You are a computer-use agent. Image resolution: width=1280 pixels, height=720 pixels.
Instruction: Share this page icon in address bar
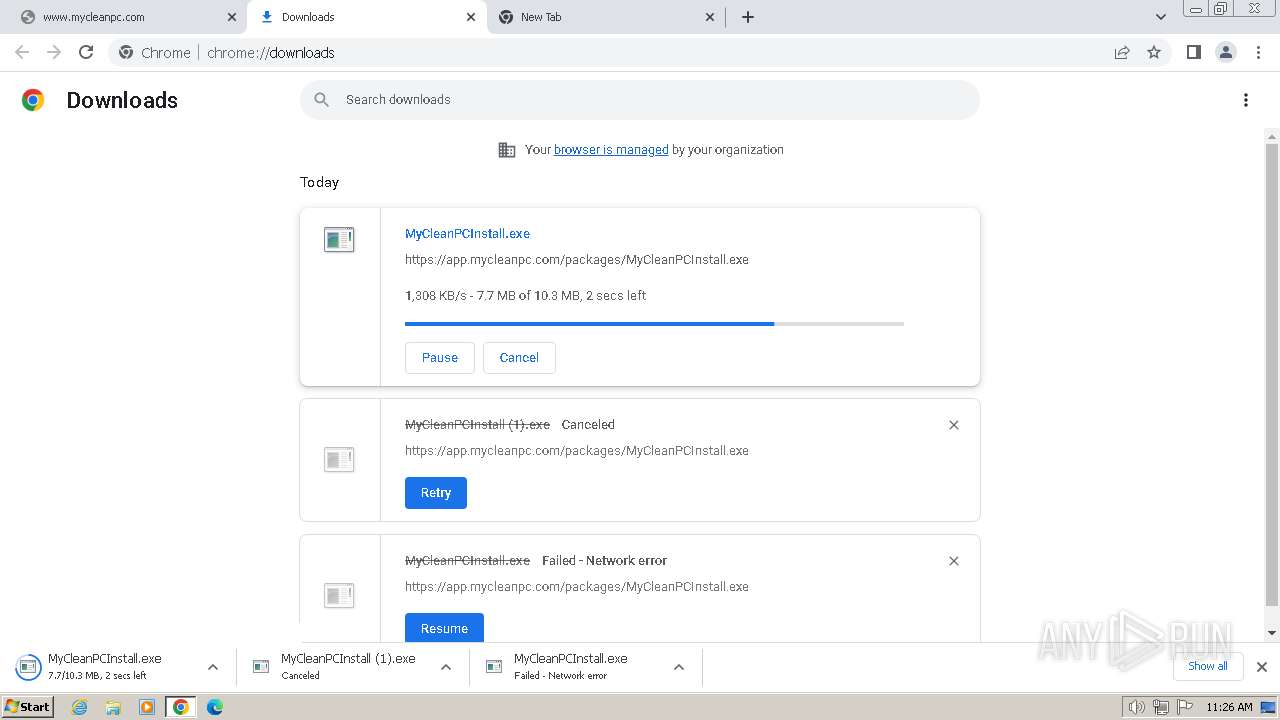(1122, 52)
